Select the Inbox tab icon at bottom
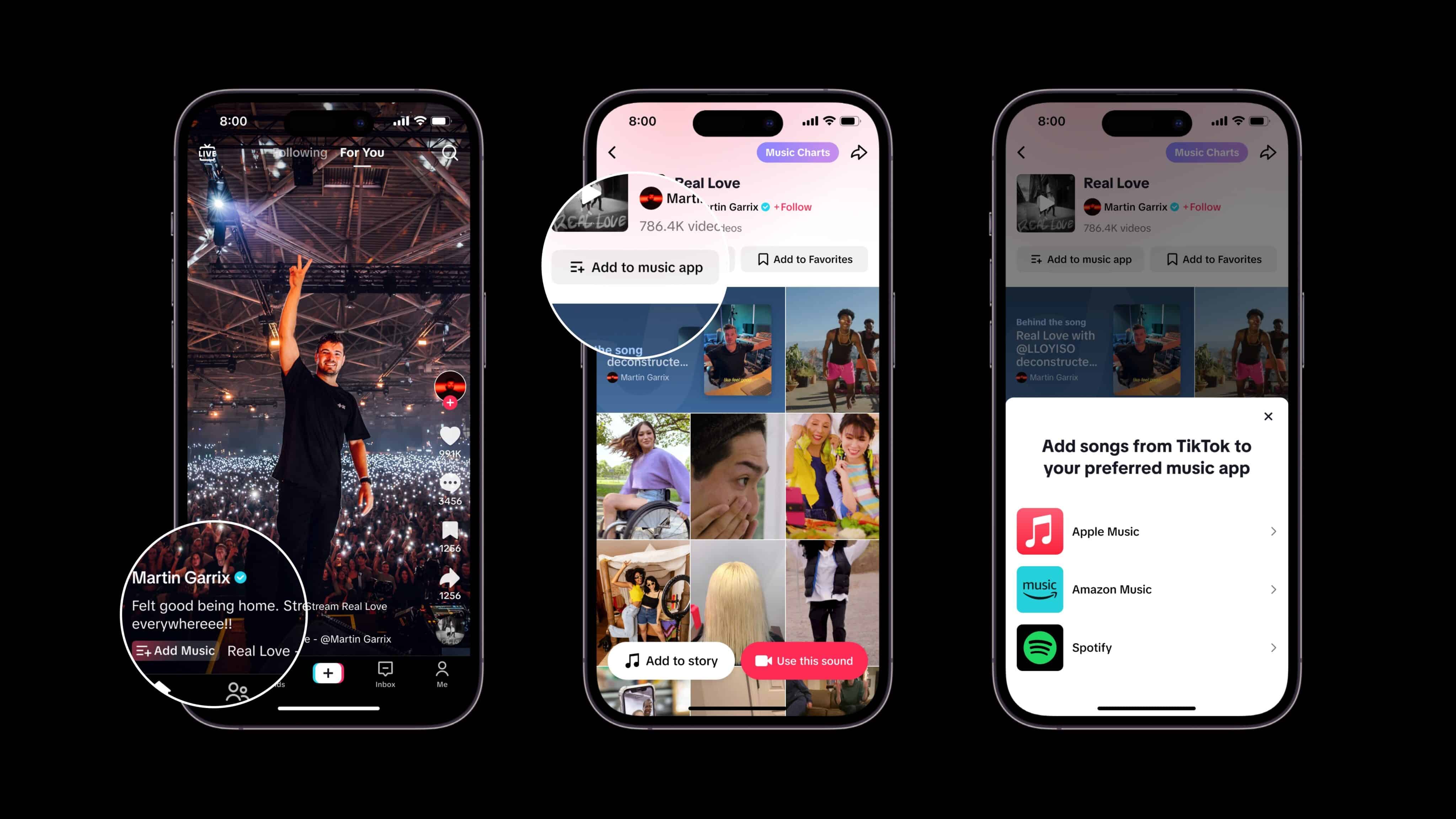The width and height of the screenshot is (1456, 819). (385, 675)
